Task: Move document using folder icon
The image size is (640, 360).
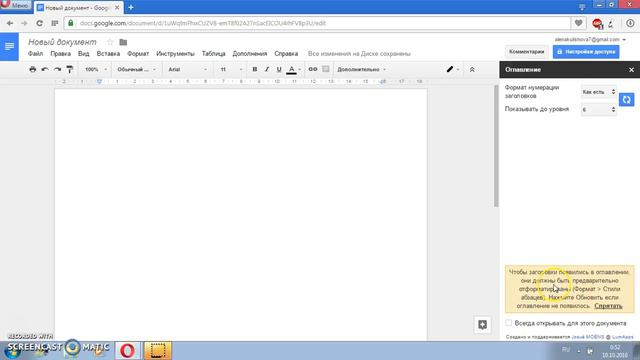Action: click(x=123, y=42)
